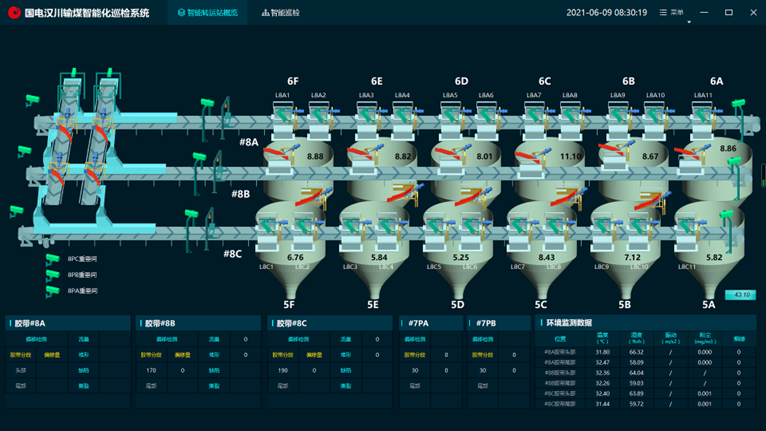Select the 8PA重垂间 camera icon
The width and height of the screenshot is (766, 431).
click(x=53, y=291)
